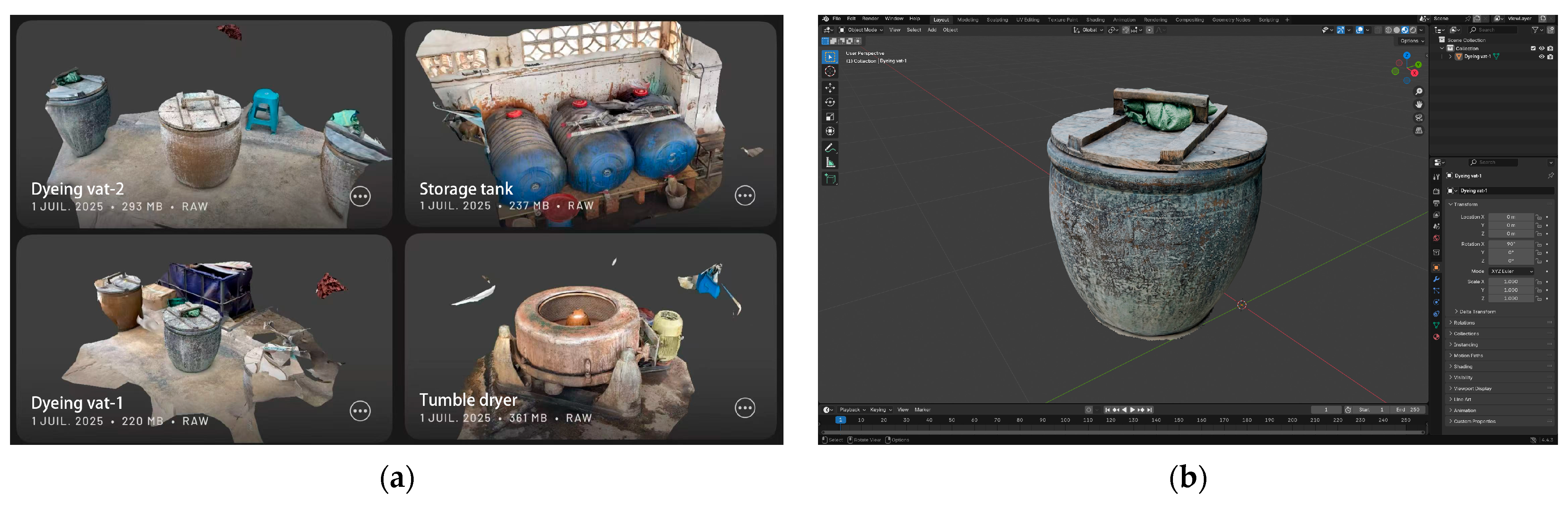Image resolution: width=1568 pixels, height=508 pixels.
Task: Open options for Storage tank scan
Action: 745,195
